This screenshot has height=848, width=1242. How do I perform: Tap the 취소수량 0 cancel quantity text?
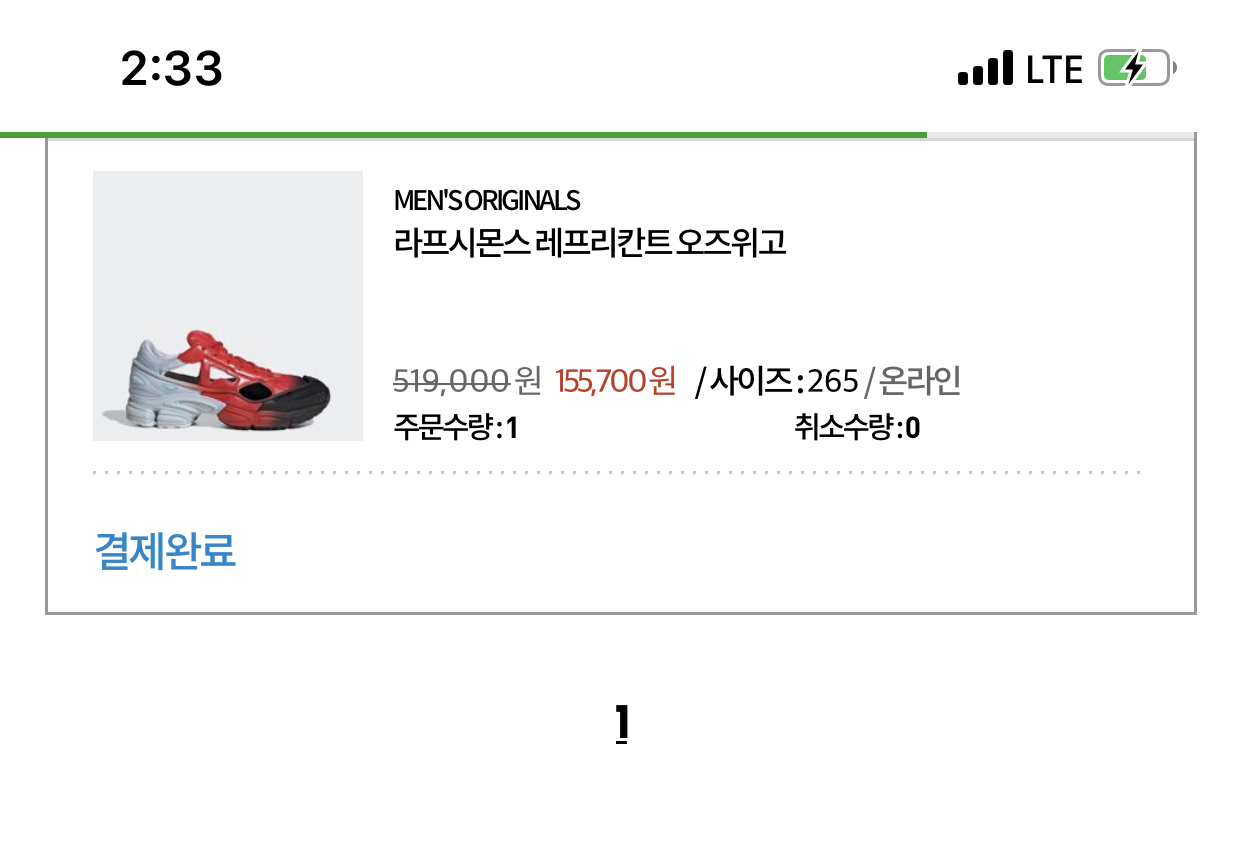coord(858,429)
